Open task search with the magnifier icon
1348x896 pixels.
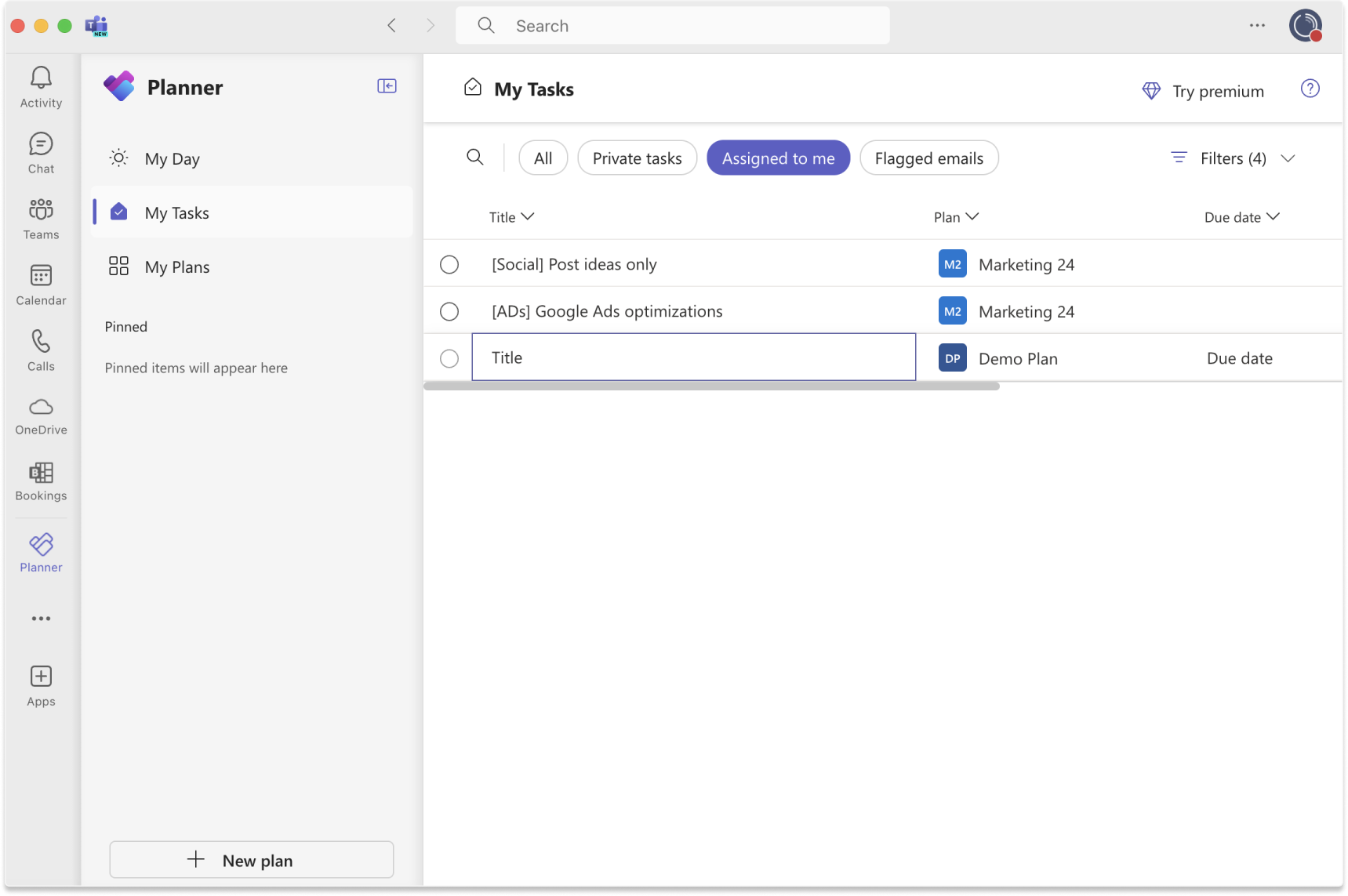click(x=475, y=157)
